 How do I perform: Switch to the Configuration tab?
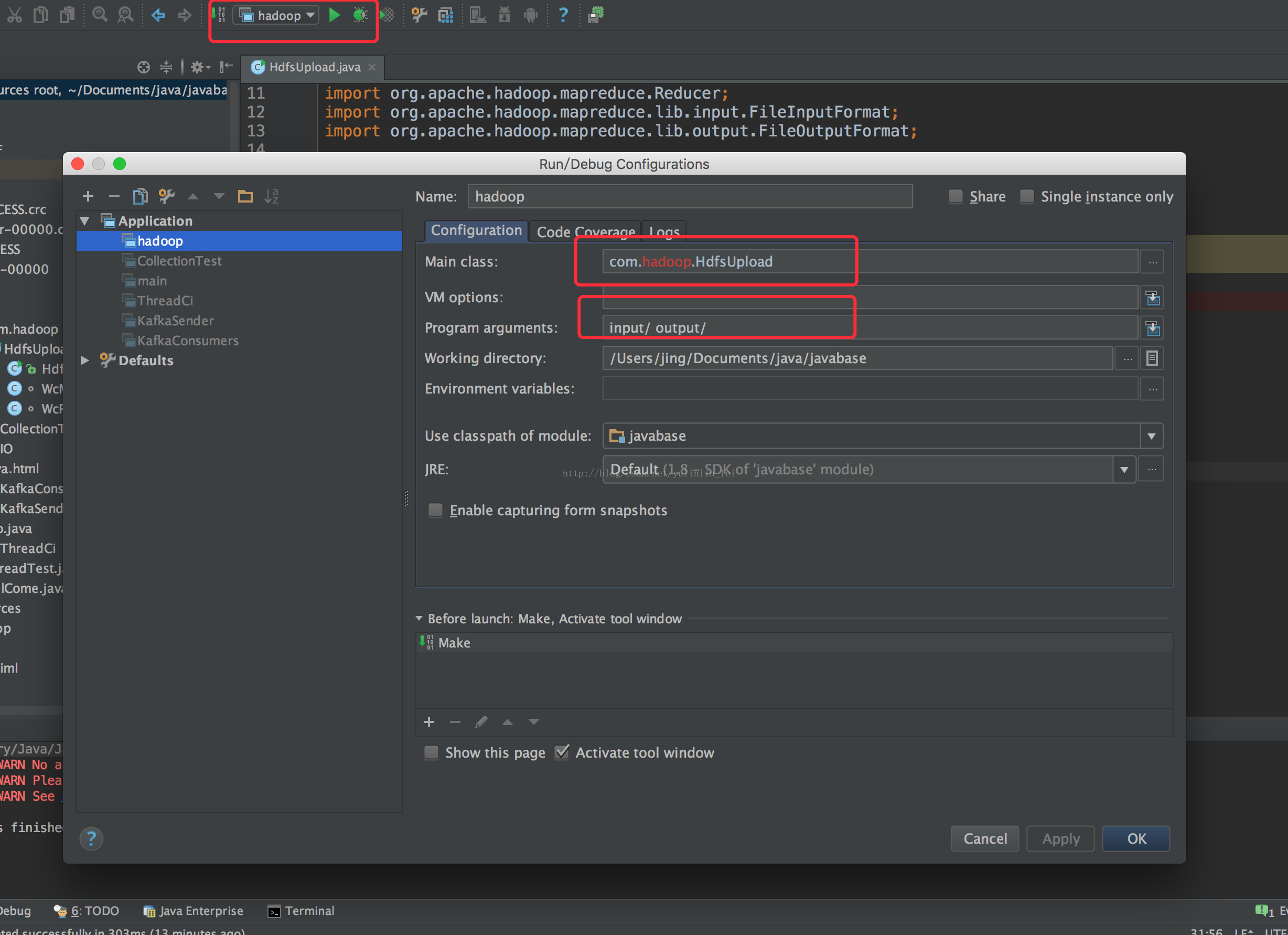[x=476, y=231]
